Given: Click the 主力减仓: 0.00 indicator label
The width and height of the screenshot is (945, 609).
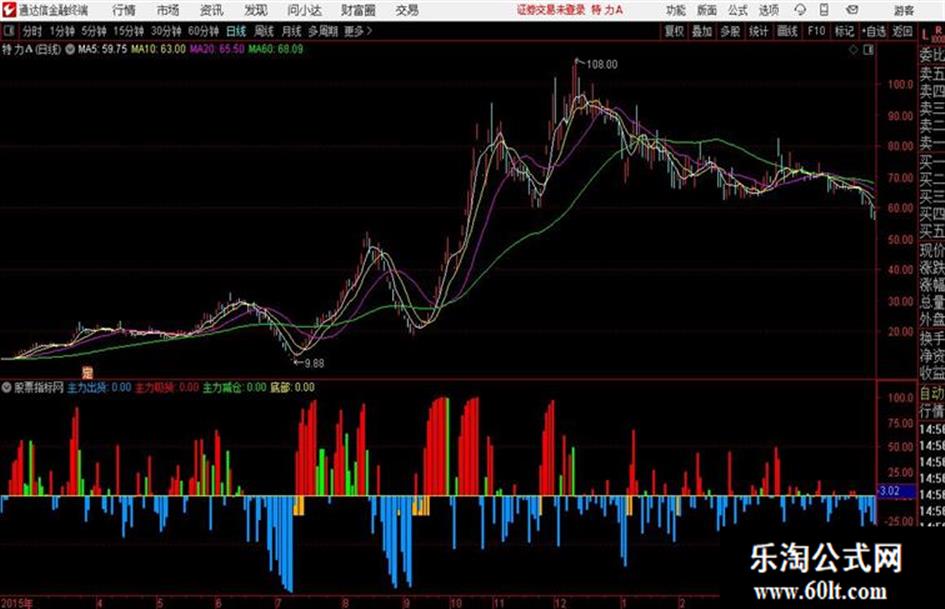Looking at the screenshot, I should point(234,388).
